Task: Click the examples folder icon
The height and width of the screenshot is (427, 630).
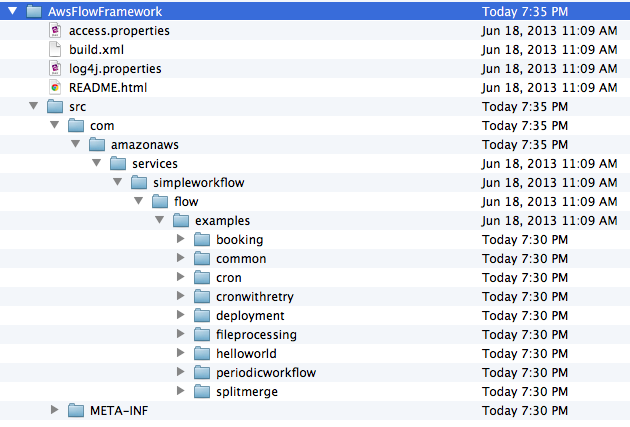Action: click(x=181, y=220)
